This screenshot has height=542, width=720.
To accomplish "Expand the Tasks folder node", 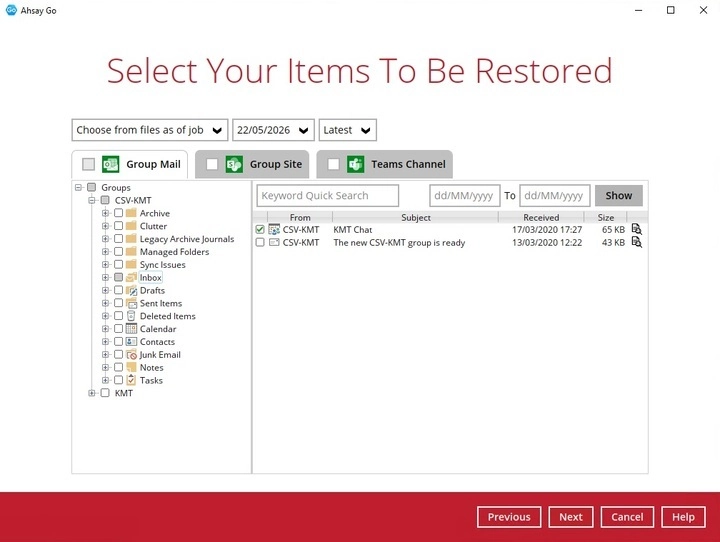I will pyautogui.click(x=105, y=380).
